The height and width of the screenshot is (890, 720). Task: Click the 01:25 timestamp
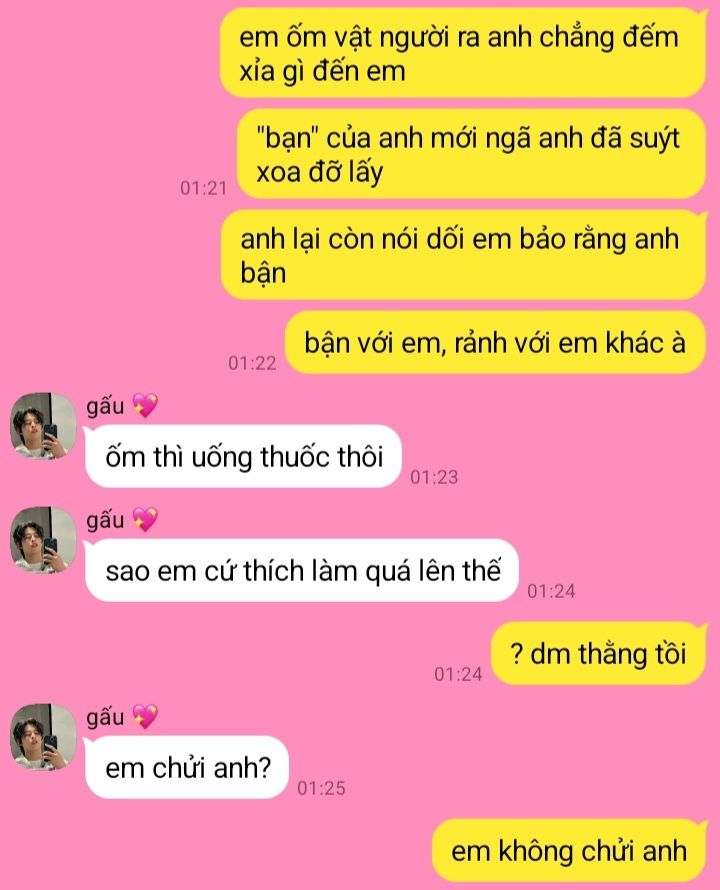tap(321, 788)
